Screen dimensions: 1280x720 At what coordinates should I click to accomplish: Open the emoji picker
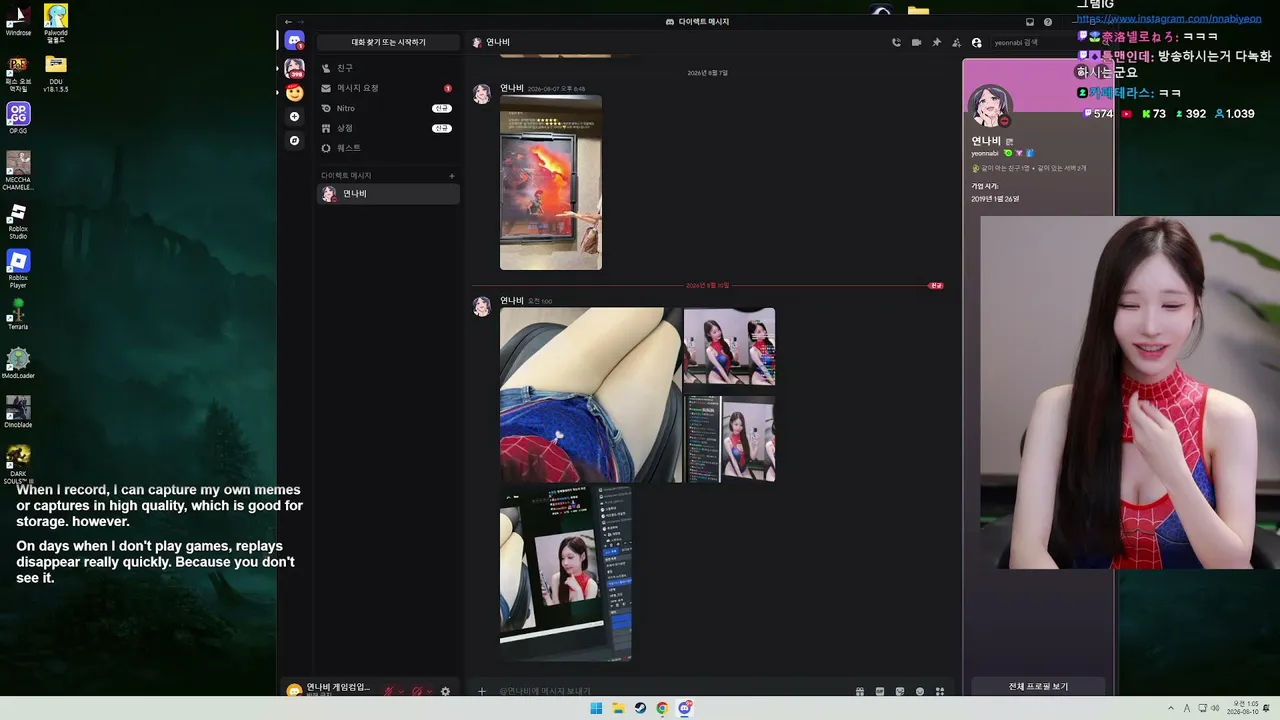click(920, 691)
